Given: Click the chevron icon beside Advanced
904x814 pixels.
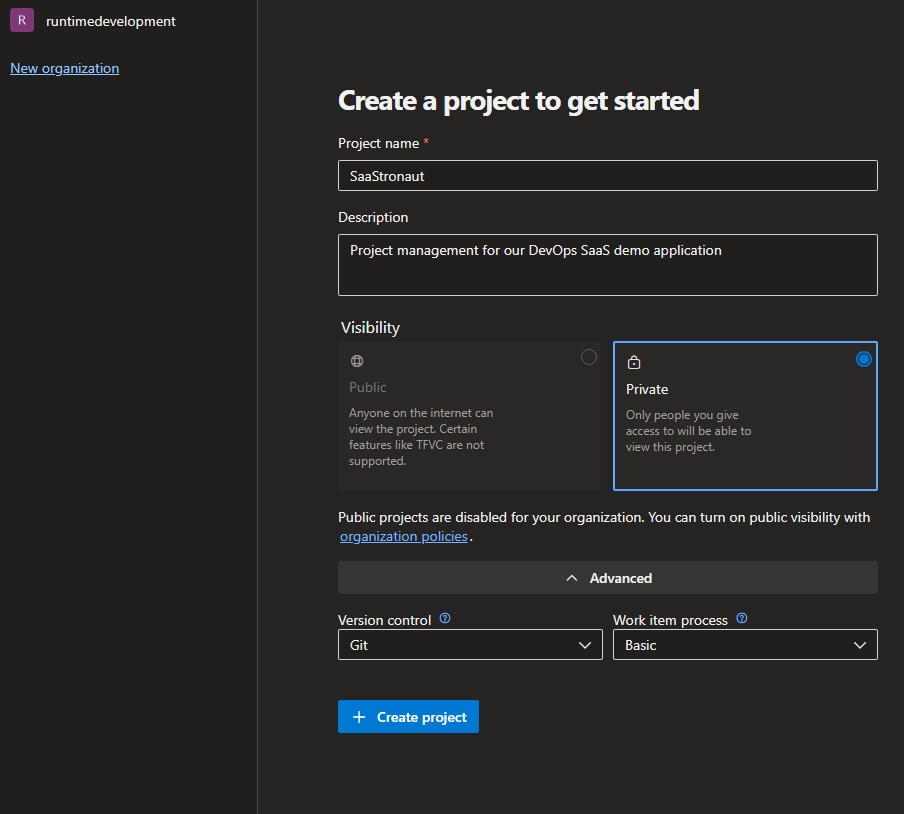Looking at the screenshot, I should 572,578.
